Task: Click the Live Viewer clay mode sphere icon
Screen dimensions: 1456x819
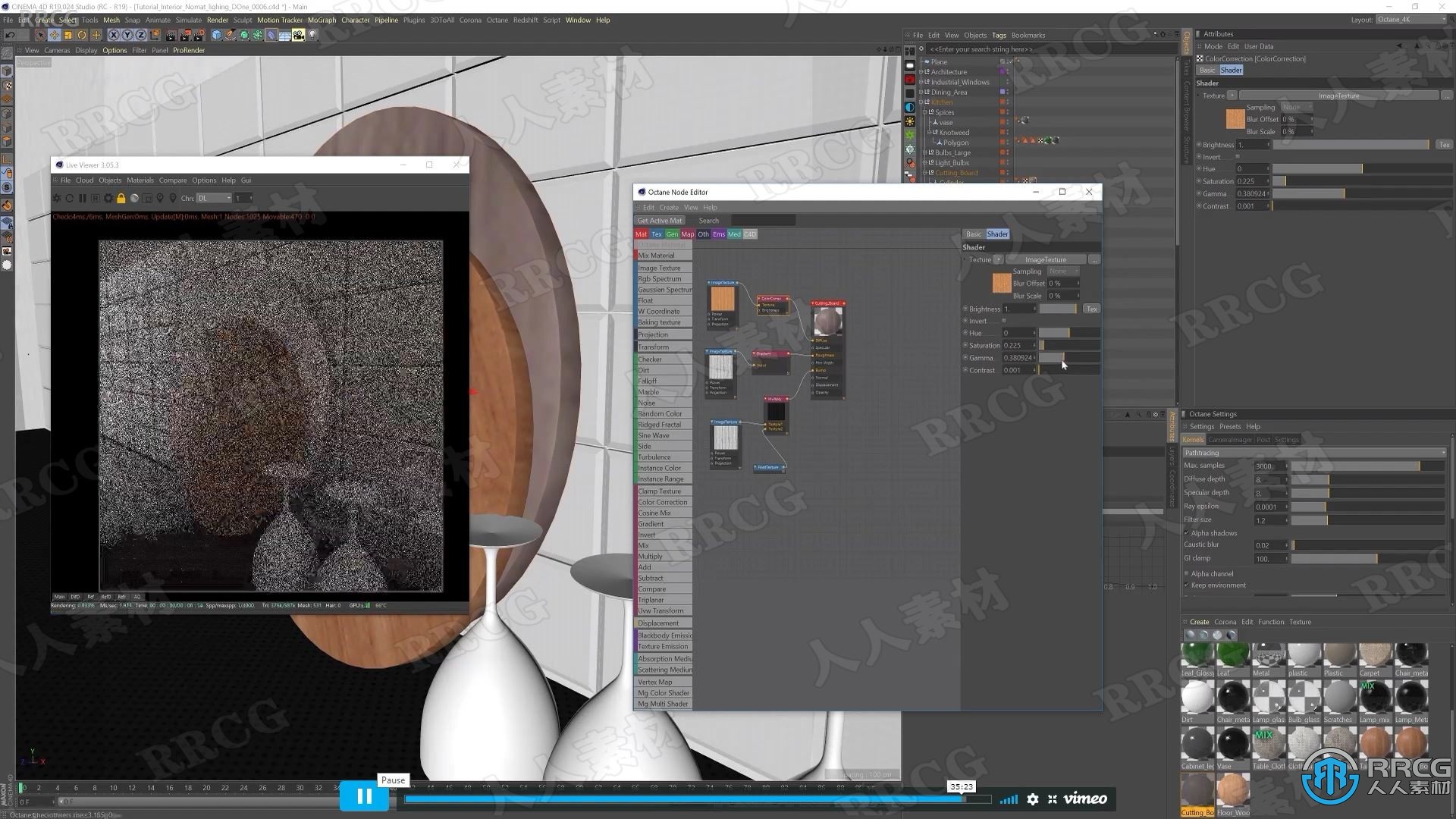Action: click(x=134, y=198)
